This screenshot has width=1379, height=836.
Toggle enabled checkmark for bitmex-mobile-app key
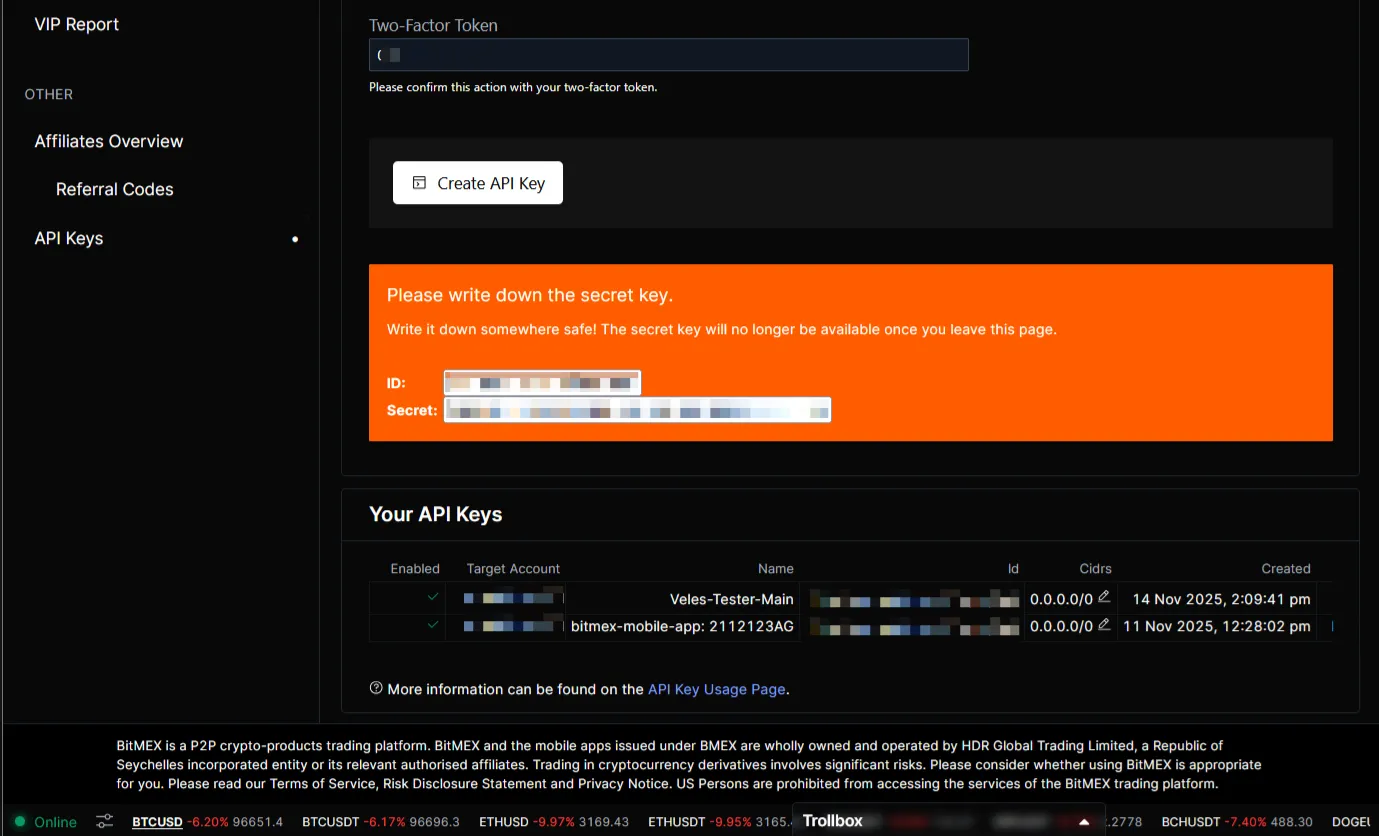click(433, 625)
